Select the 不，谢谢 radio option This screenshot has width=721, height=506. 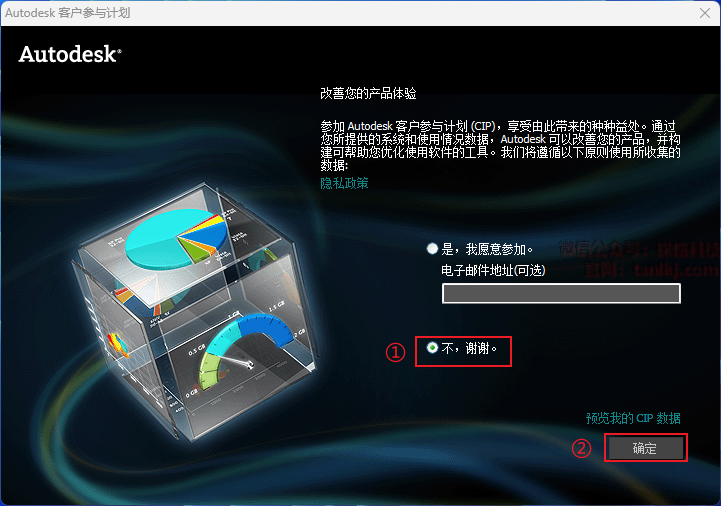[432, 347]
